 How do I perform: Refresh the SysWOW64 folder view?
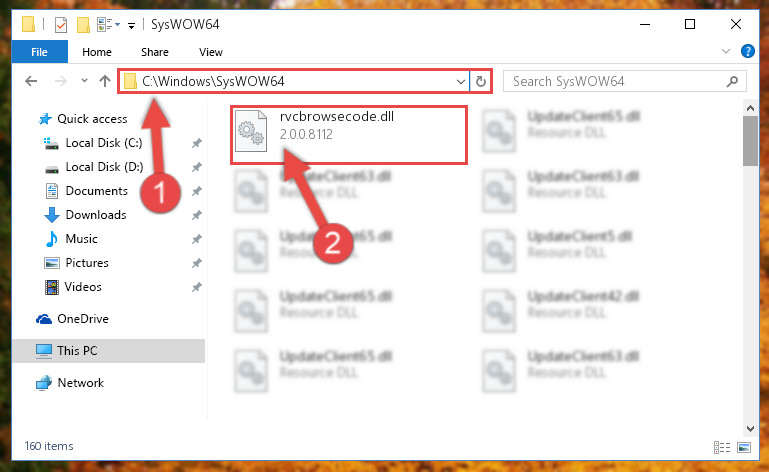click(481, 81)
